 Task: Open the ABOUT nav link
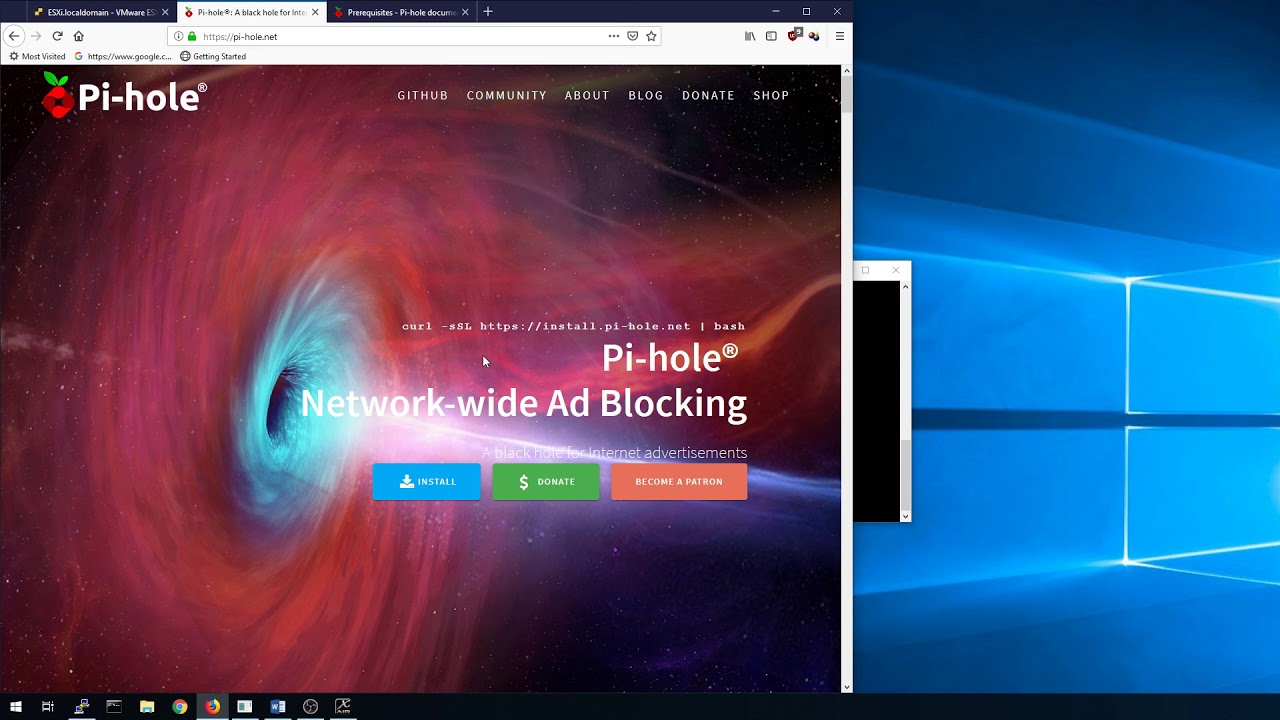pos(587,95)
